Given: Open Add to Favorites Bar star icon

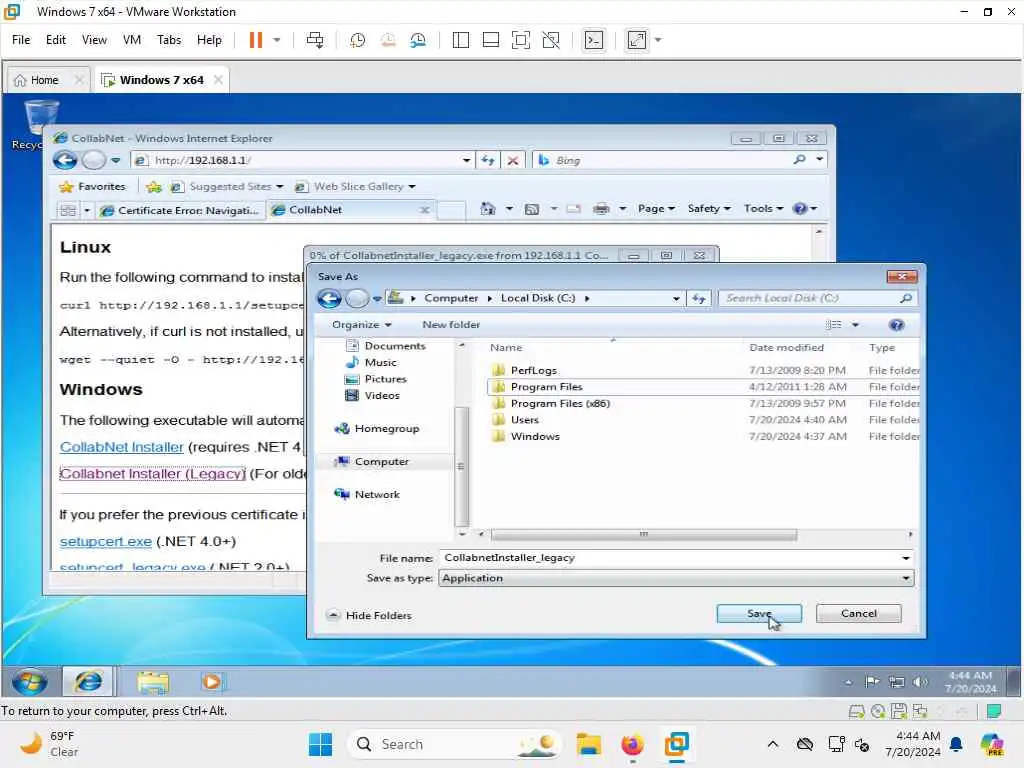Looking at the screenshot, I should (154, 187).
